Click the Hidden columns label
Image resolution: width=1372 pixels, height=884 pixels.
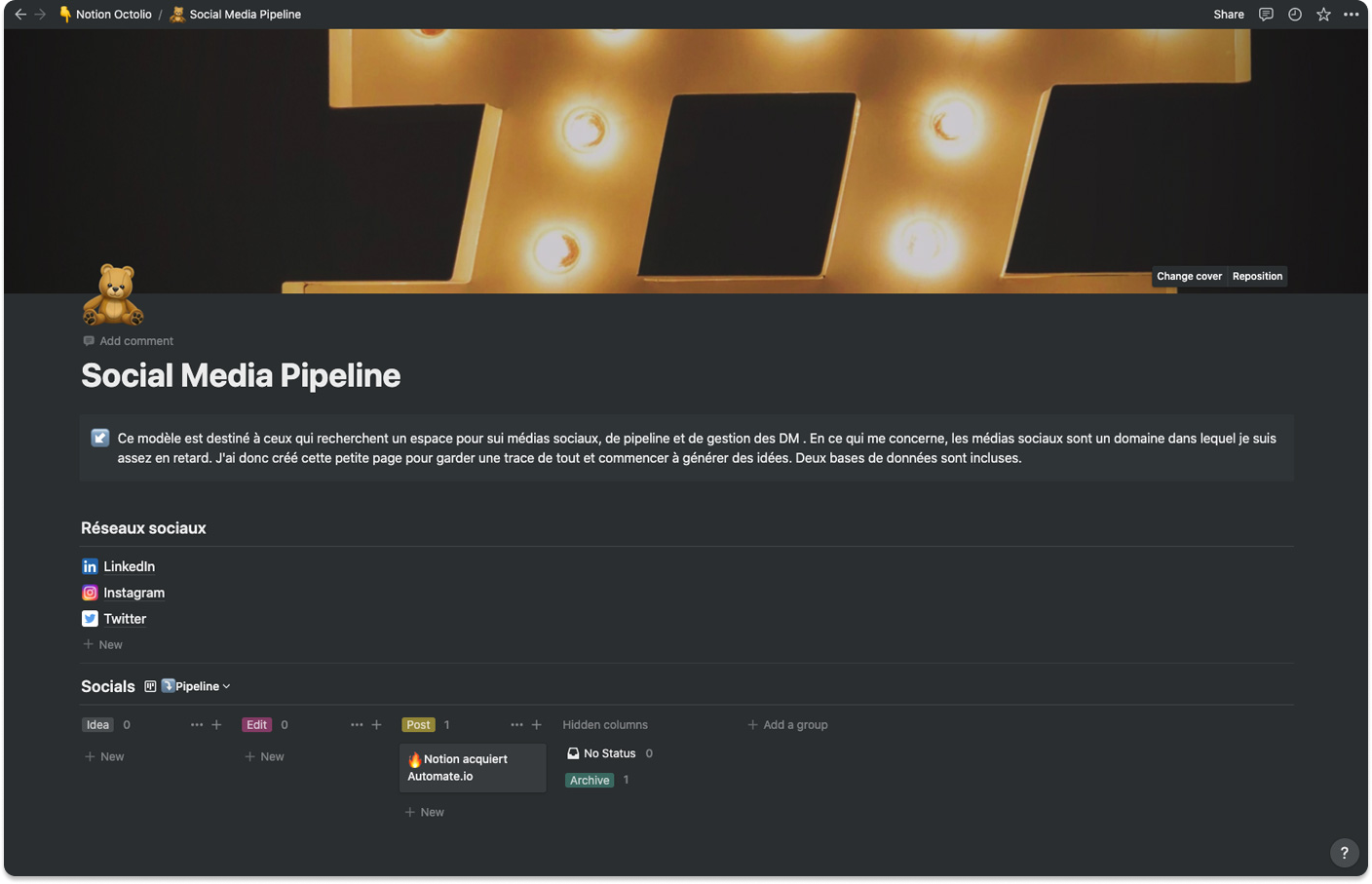[x=605, y=725]
